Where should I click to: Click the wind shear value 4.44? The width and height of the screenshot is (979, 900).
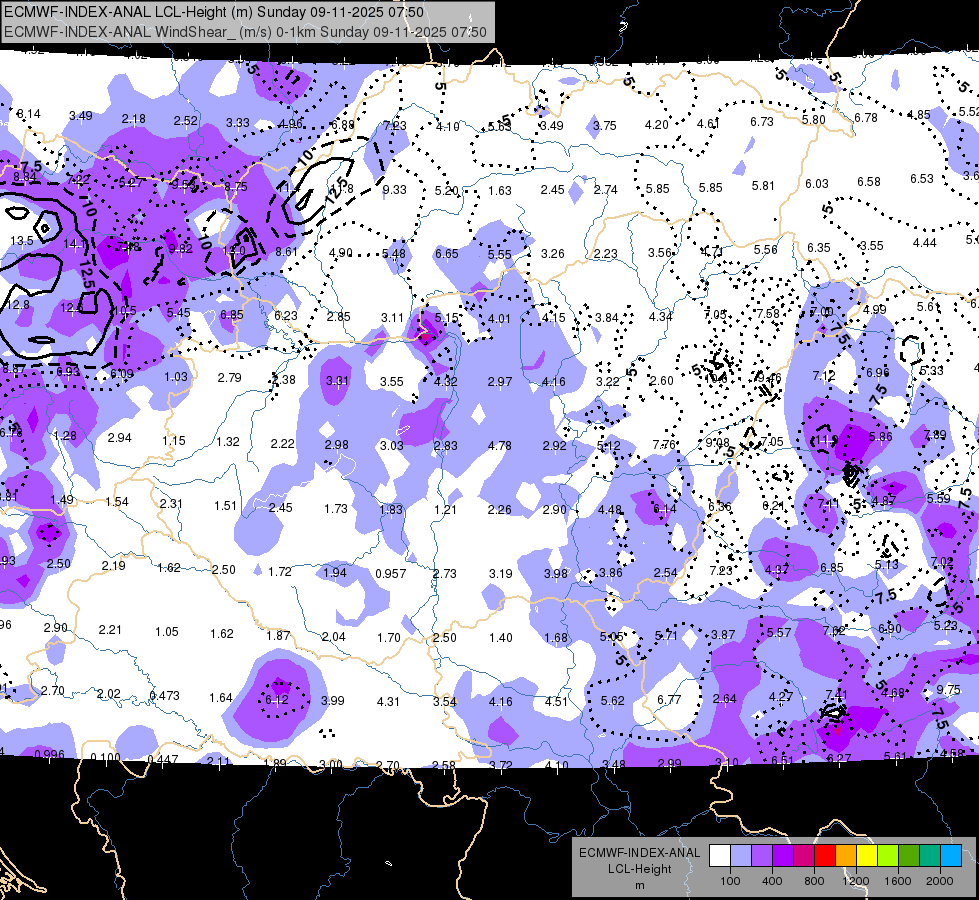(924, 242)
